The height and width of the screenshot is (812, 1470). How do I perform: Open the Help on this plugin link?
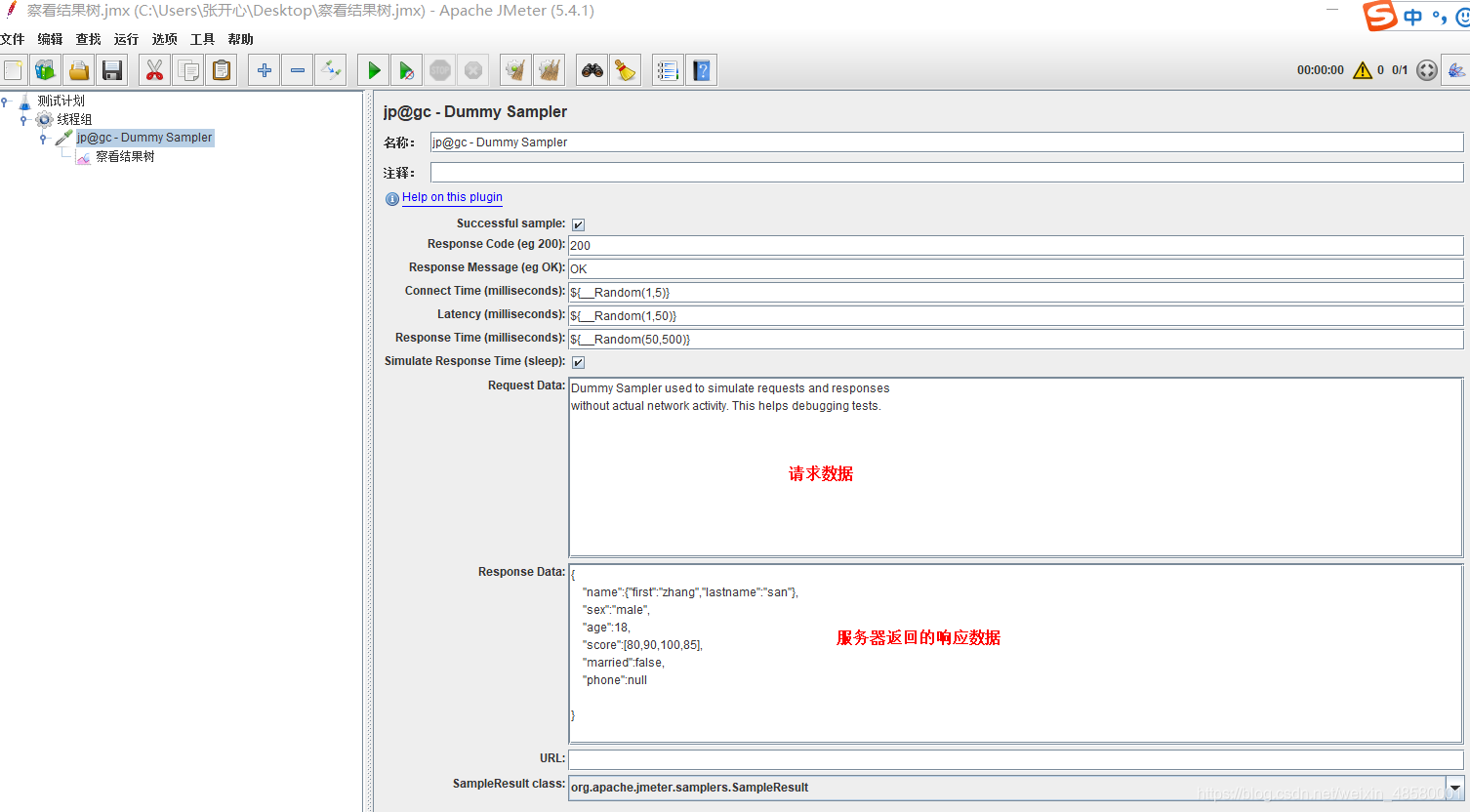click(x=452, y=197)
